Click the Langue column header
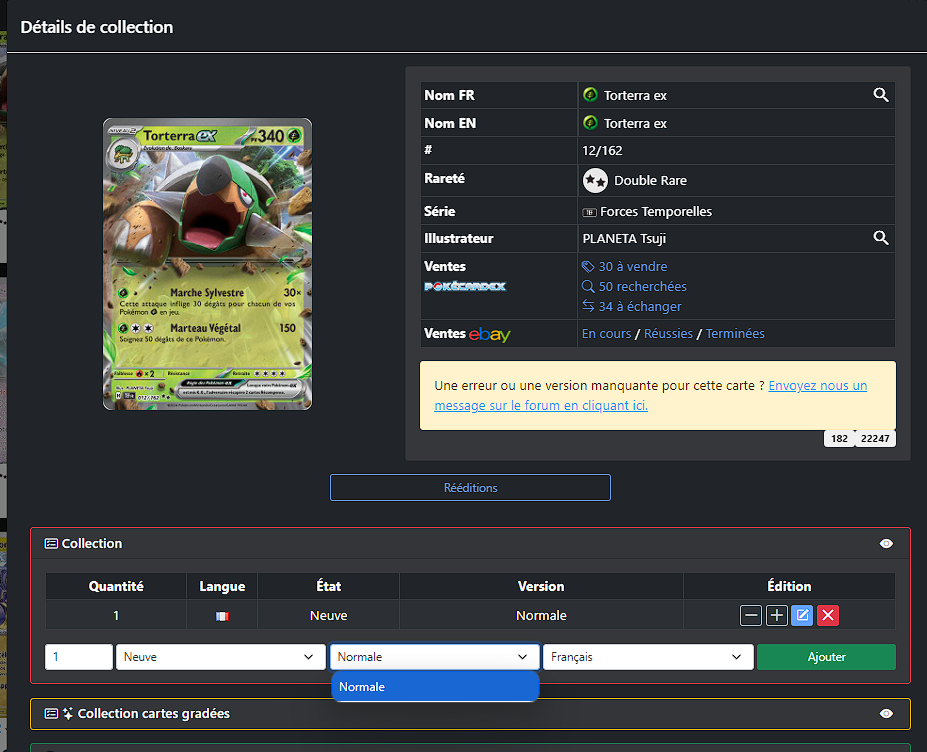This screenshot has width=927, height=752. tap(222, 586)
